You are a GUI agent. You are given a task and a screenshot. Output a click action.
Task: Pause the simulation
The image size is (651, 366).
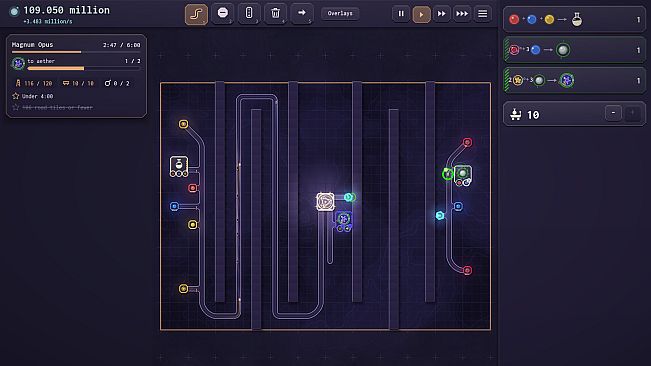pyautogui.click(x=401, y=14)
